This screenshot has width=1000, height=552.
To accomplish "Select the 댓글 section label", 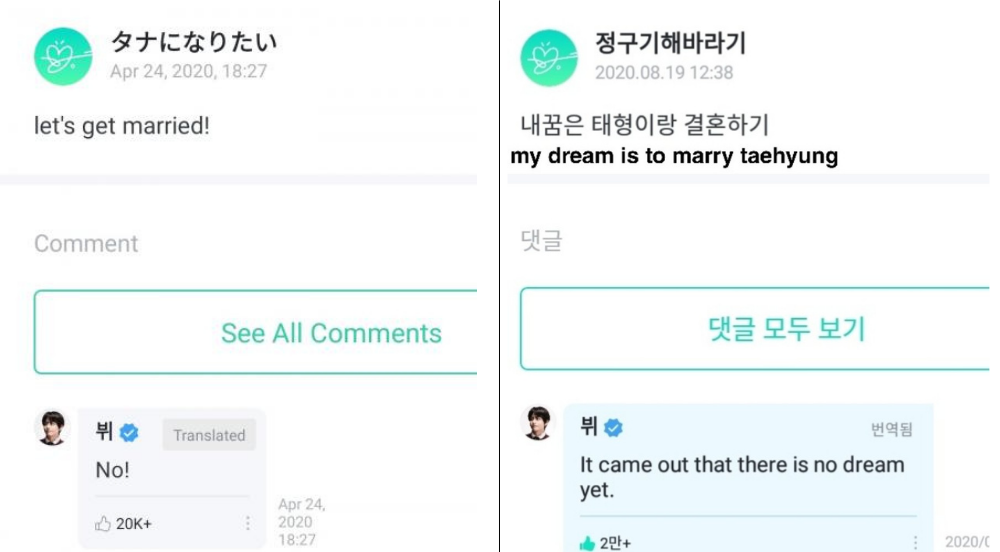I will 542,240.
